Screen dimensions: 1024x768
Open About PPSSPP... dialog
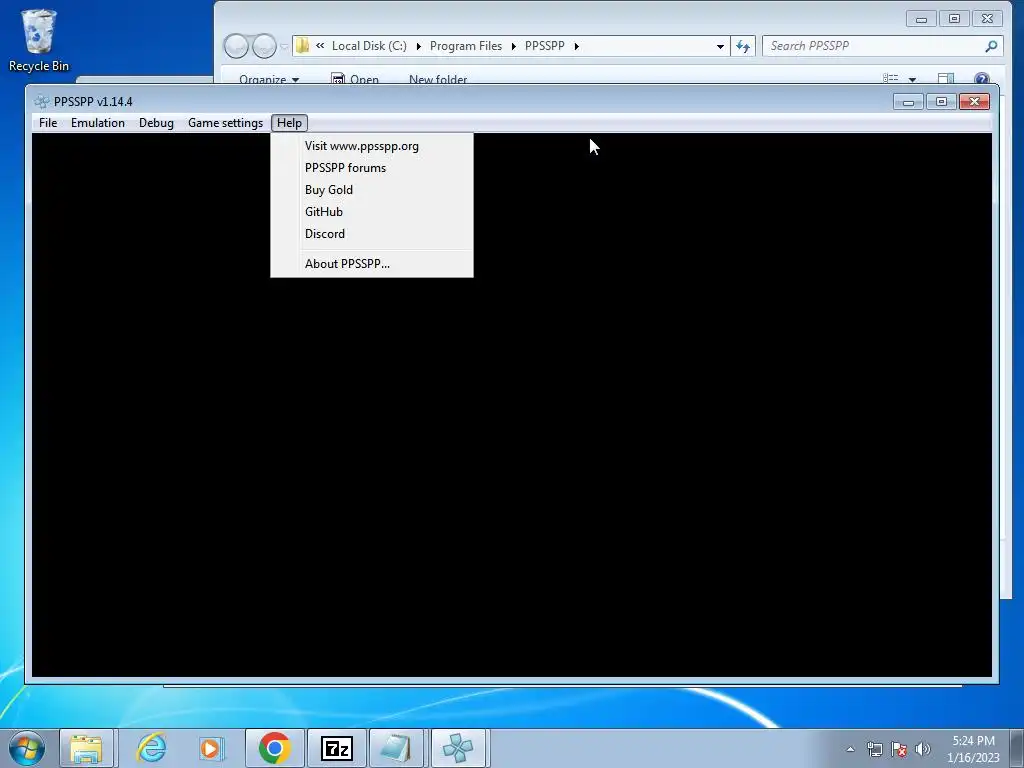pos(372,264)
